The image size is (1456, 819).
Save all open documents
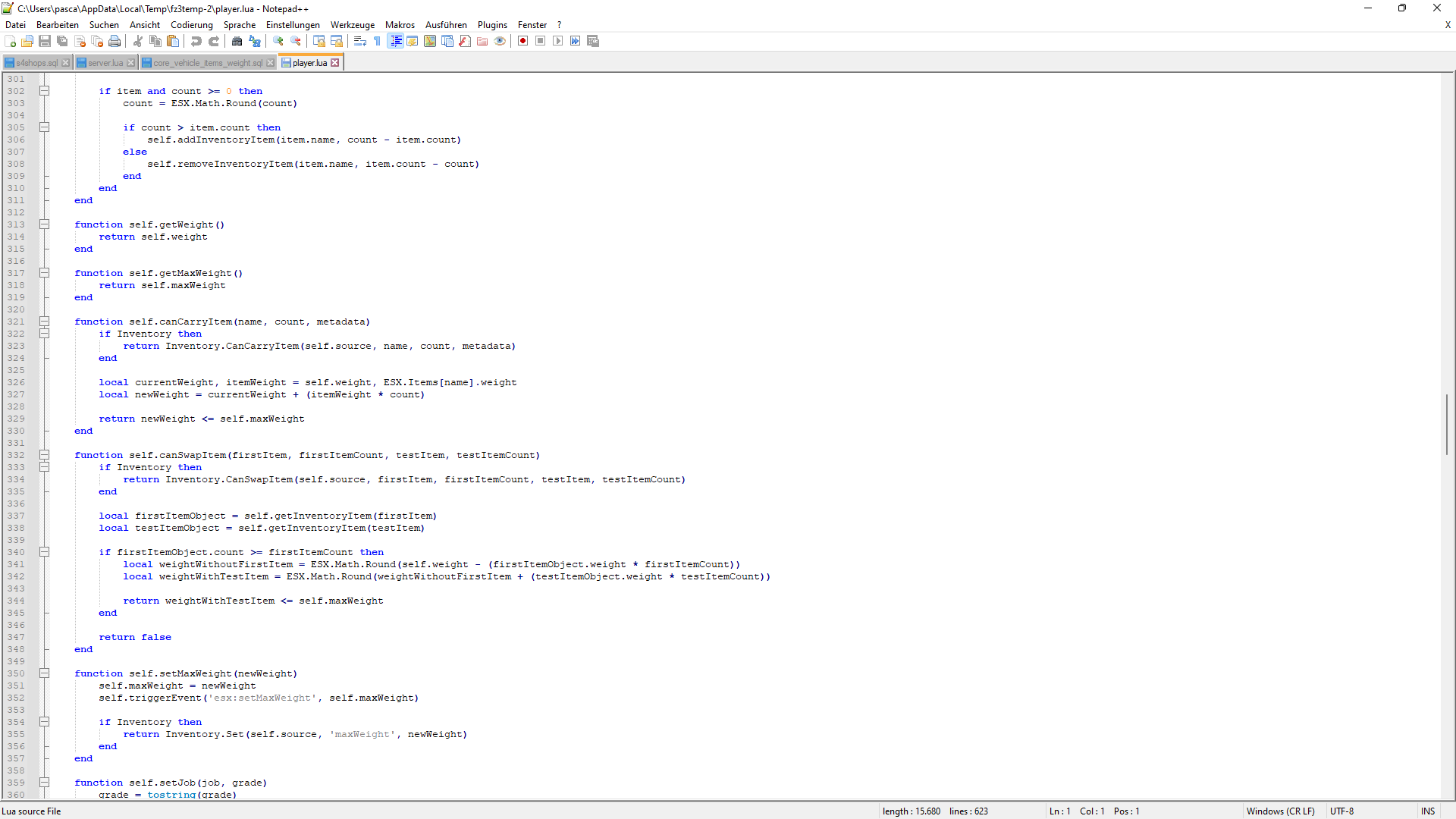(62, 41)
